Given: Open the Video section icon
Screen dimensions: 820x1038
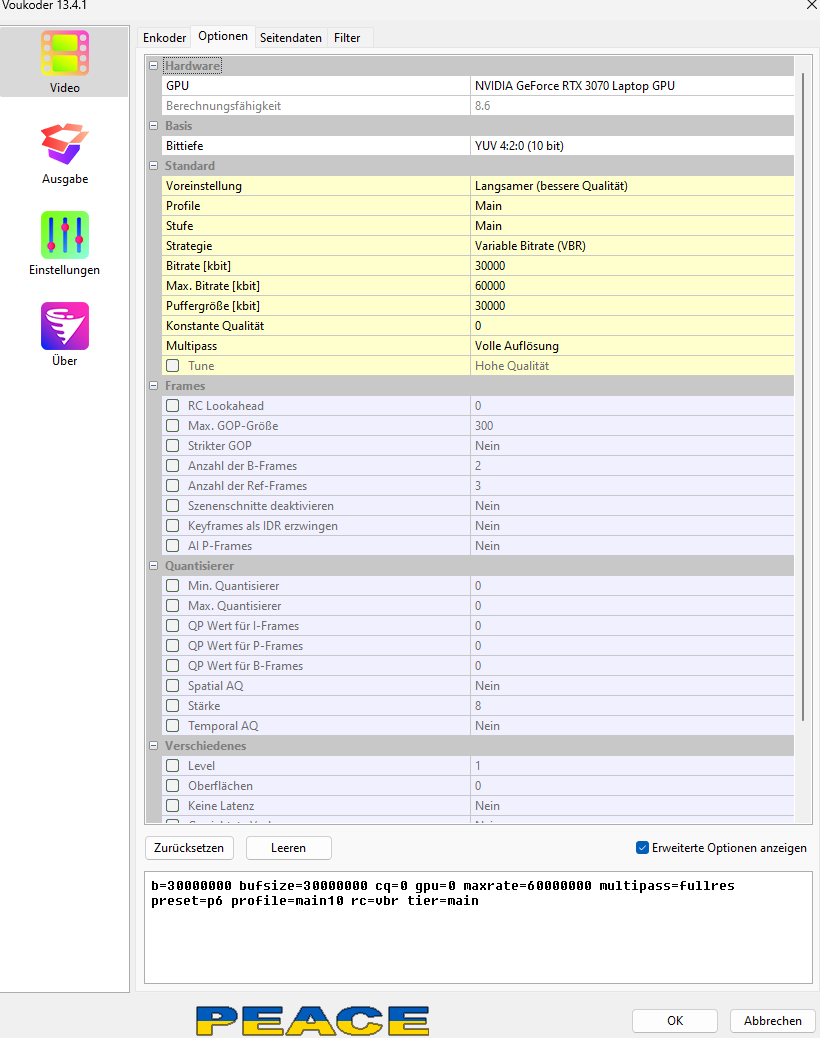Looking at the screenshot, I should (65, 54).
